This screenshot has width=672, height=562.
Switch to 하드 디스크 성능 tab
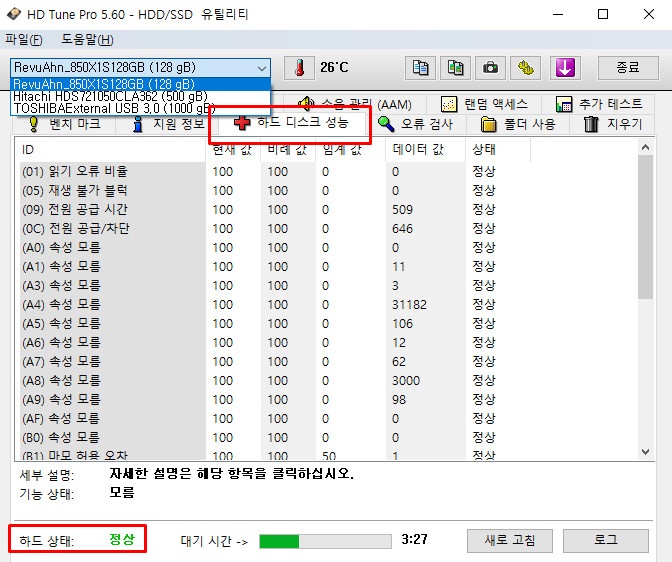[x=291, y=123]
